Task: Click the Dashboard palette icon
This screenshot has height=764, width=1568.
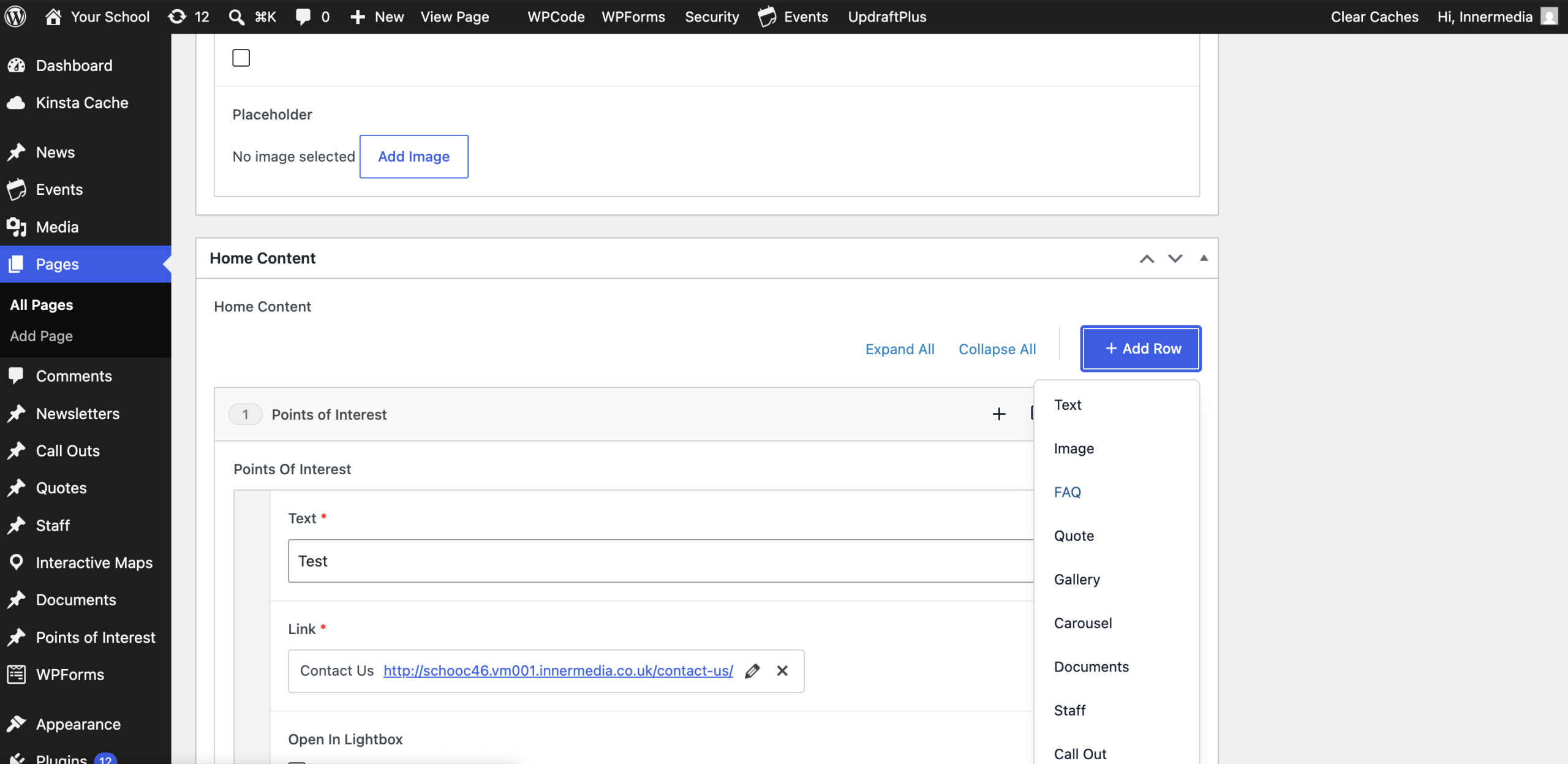Action: 17,66
